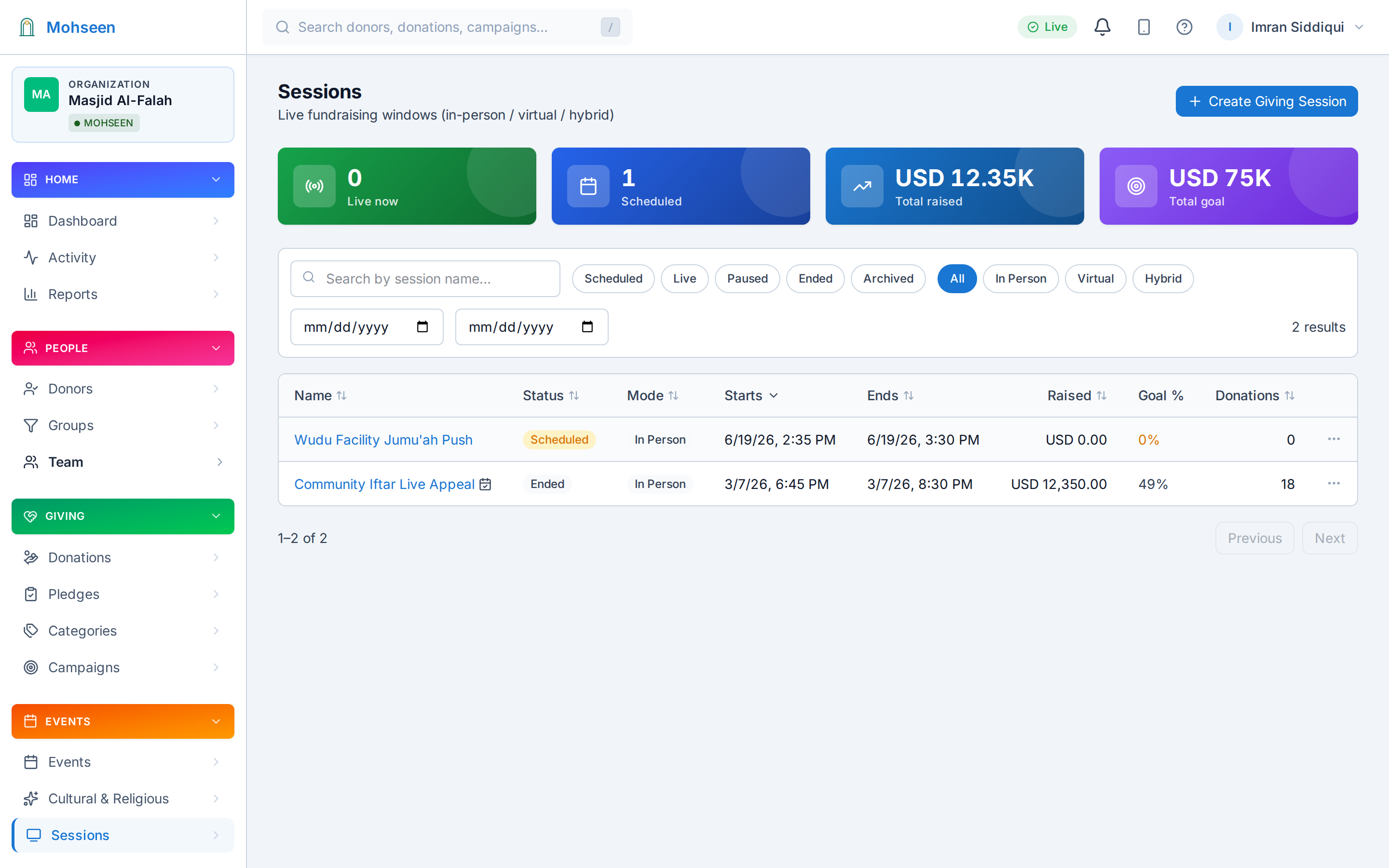The image size is (1389, 868).
Task: Open Pledges in sidebar
Action: (x=123, y=594)
